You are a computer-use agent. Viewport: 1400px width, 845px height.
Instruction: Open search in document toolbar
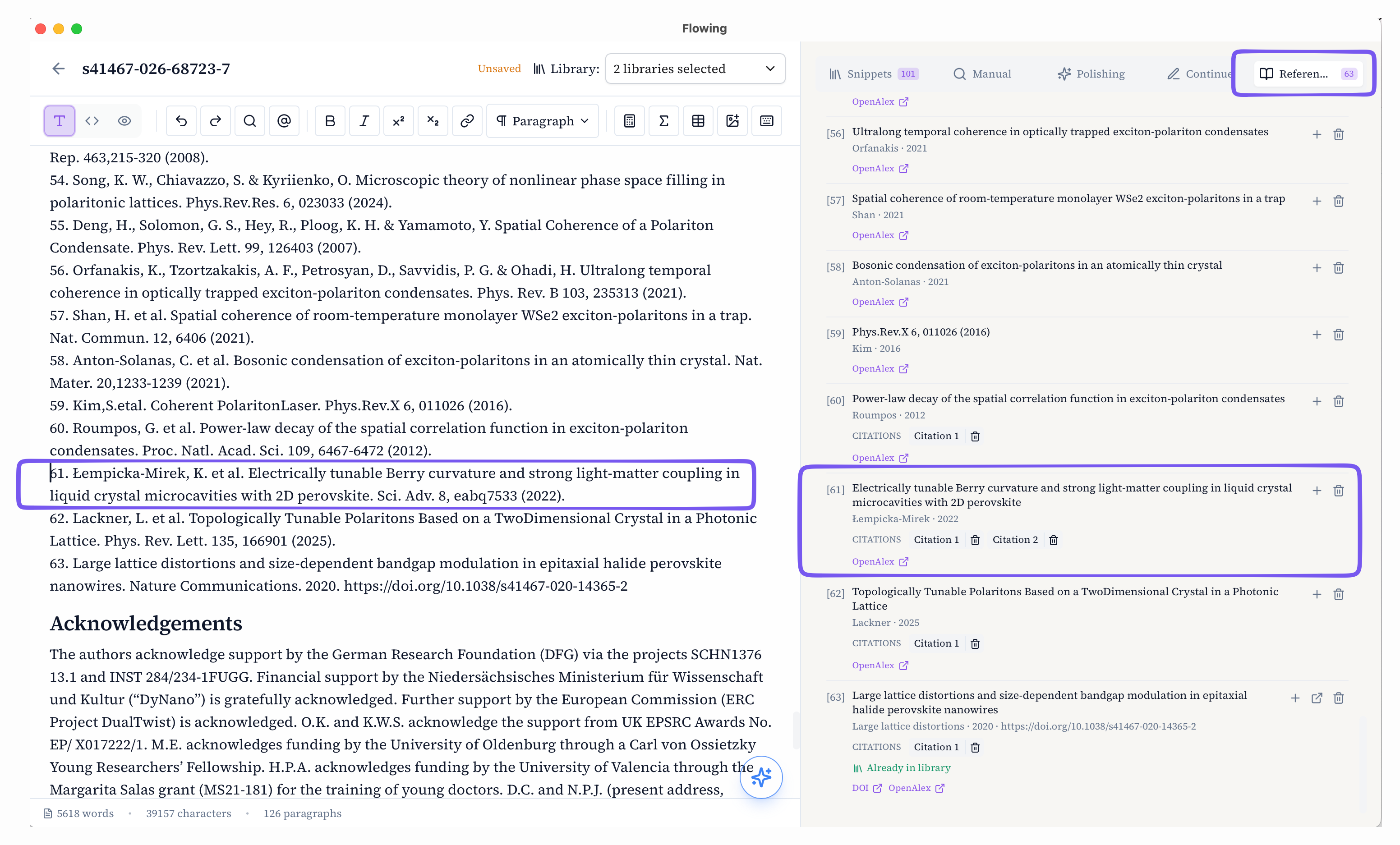(x=249, y=121)
